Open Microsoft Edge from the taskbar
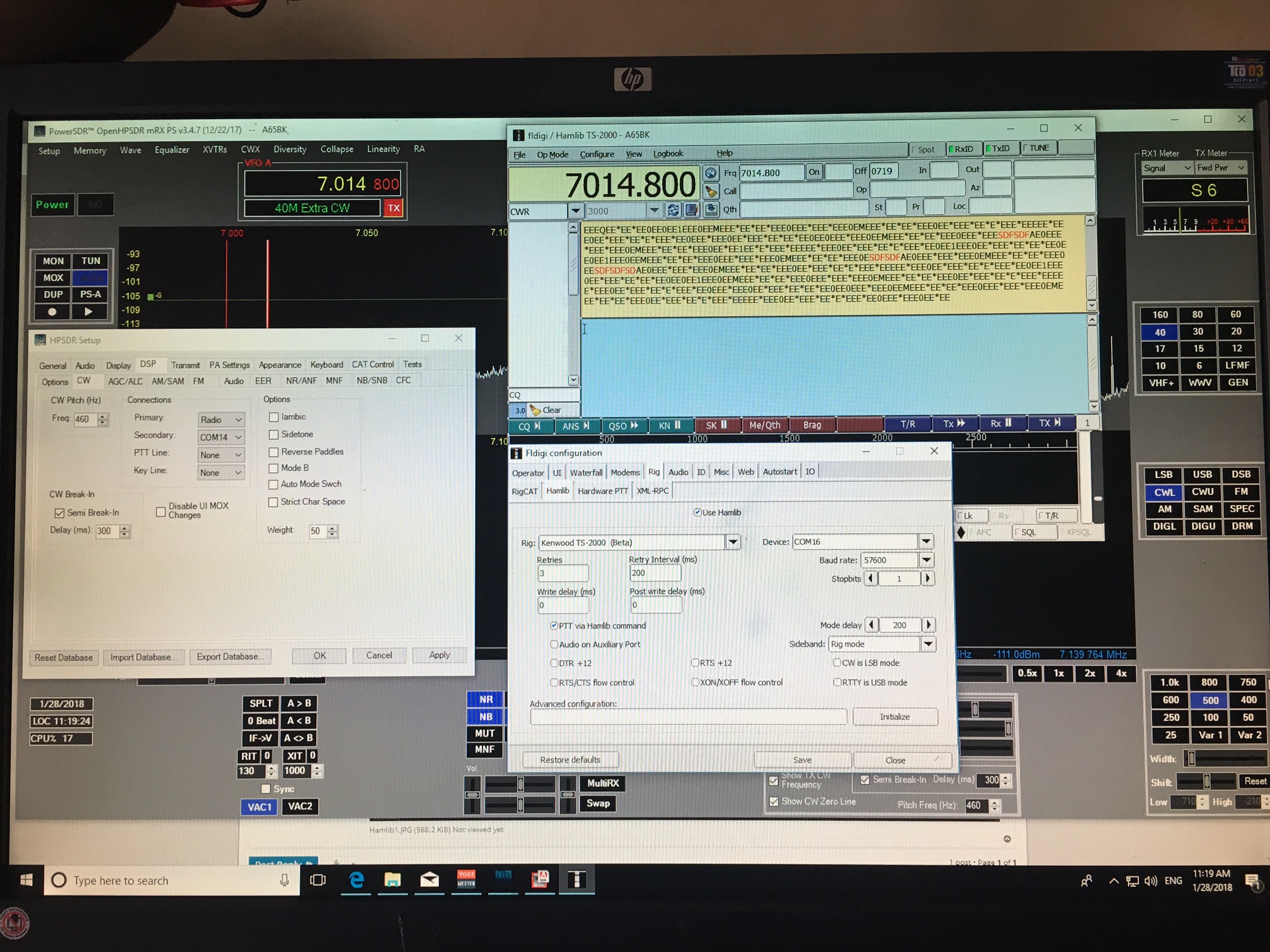Viewport: 1270px width, 952px height. (x=356, y=880)
